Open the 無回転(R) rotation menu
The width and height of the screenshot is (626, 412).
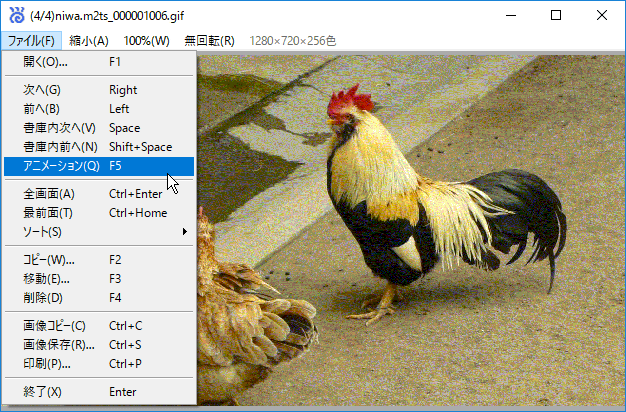(x=209, y=41)
